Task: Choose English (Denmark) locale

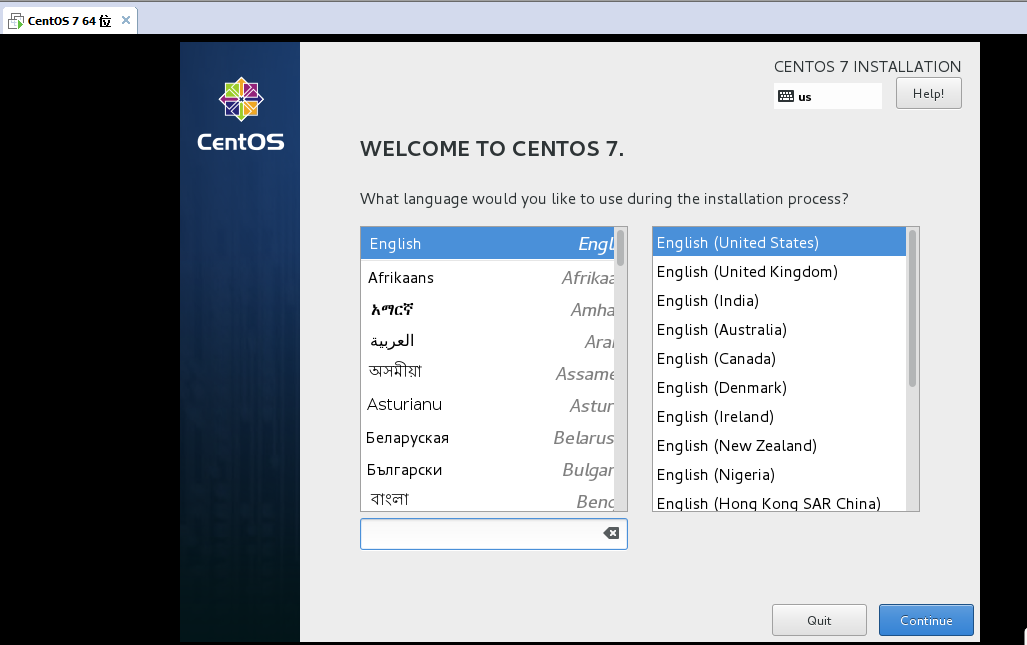Action: 779,388
